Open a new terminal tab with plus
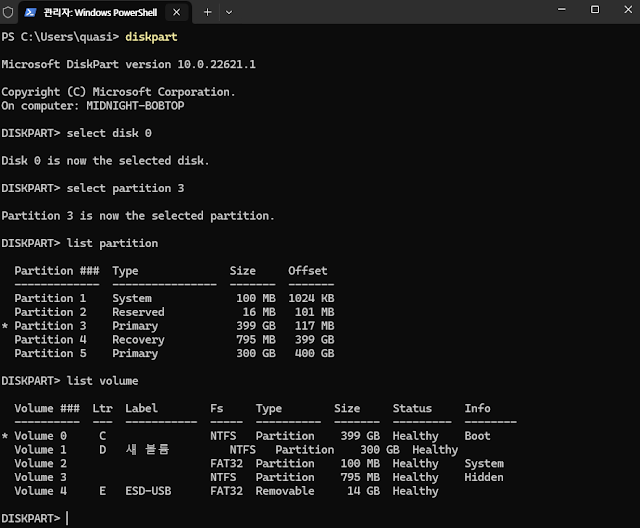 207,13
